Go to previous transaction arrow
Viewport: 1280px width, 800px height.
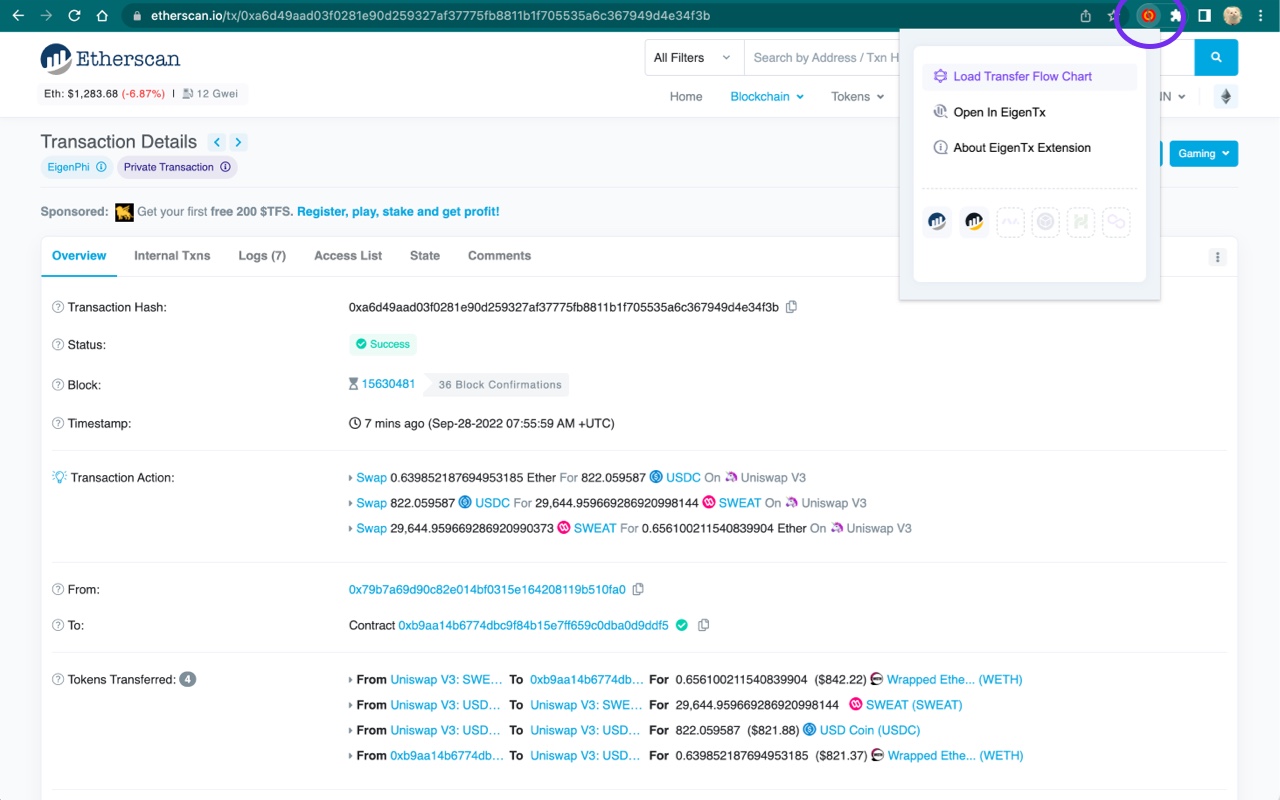[217, 142]
